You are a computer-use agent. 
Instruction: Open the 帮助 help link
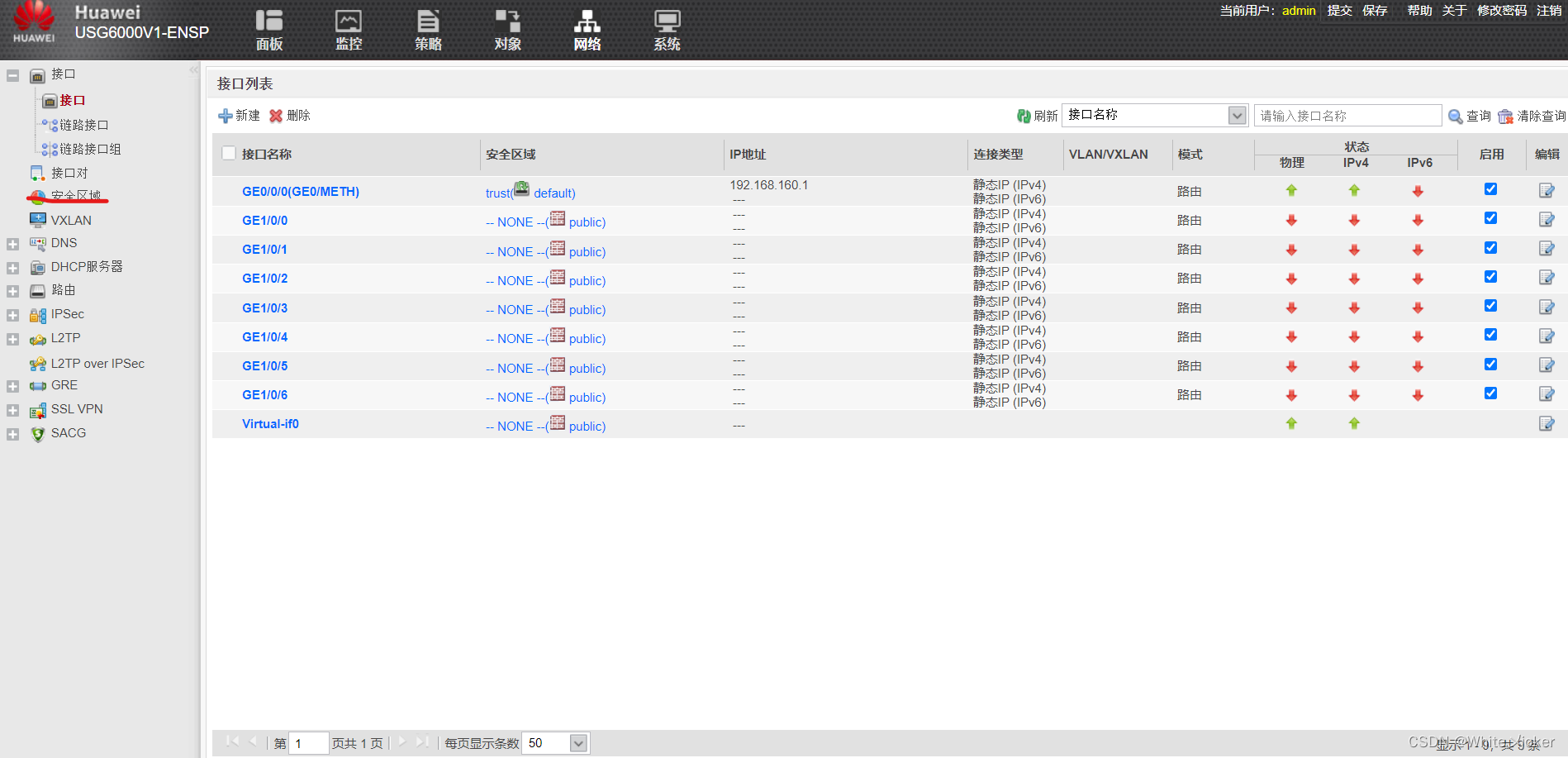[1419, 11]
